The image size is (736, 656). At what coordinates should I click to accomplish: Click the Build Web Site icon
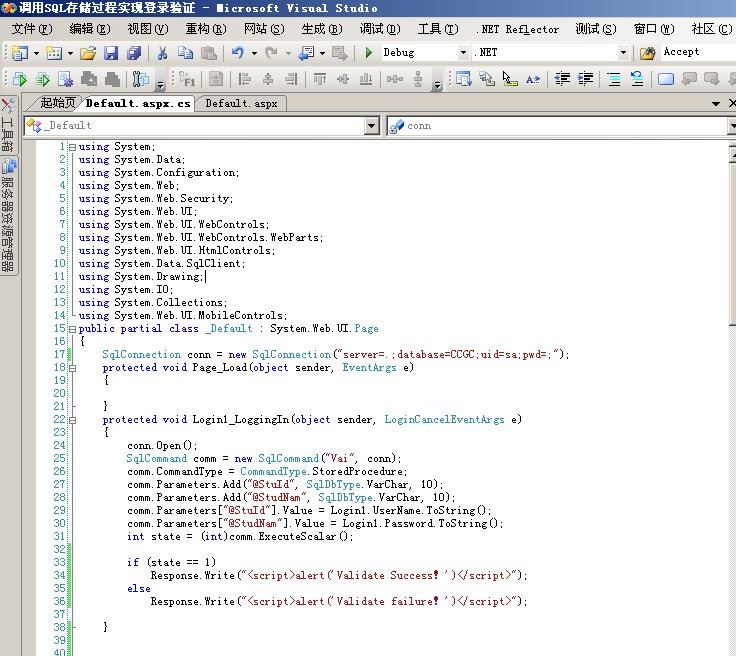(x=43, y=79)
